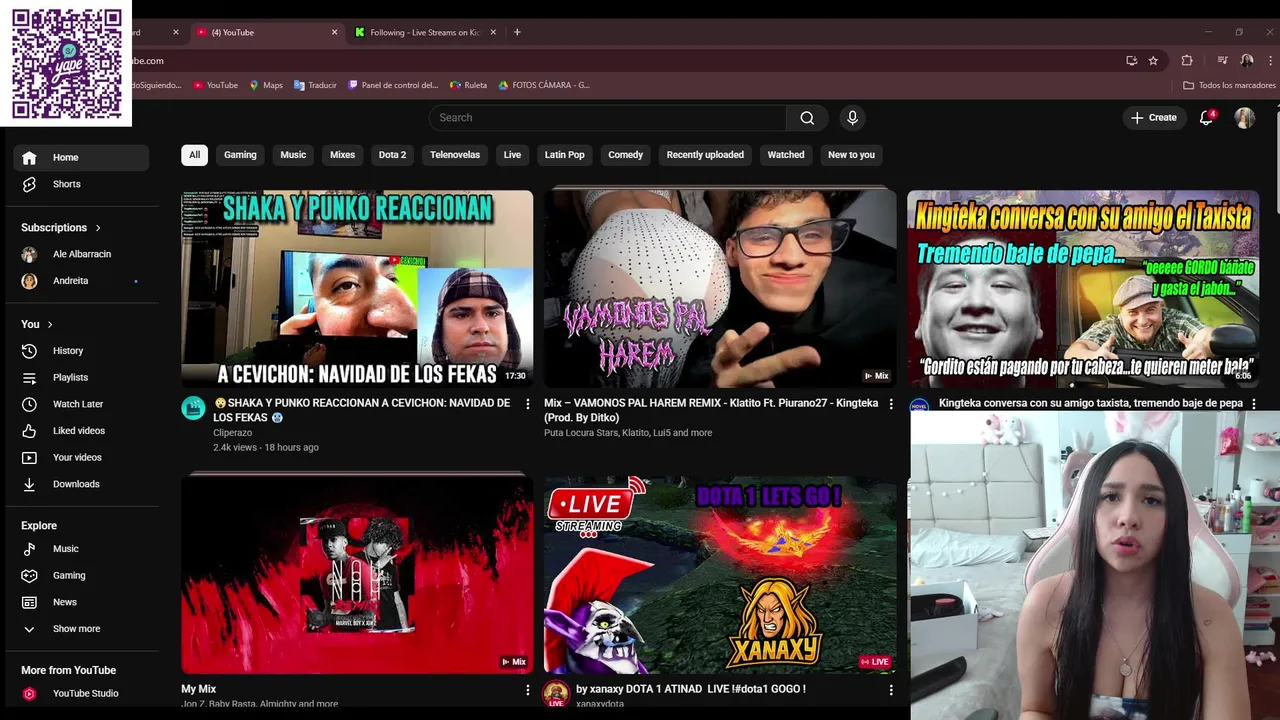Open xanaxydota live channel avatar

[x=556, y=694]
